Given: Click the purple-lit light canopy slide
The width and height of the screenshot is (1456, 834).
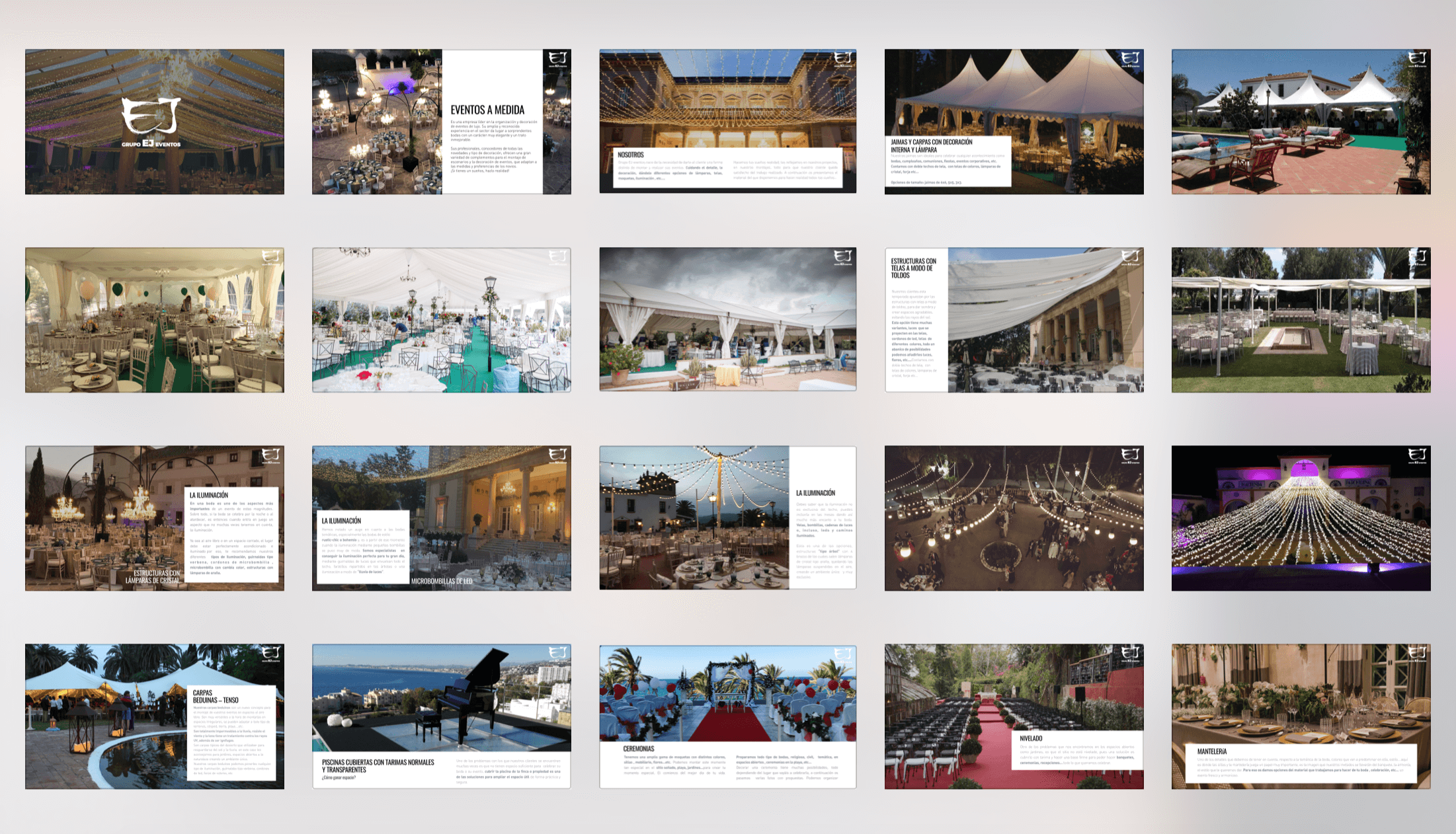Looking at the screenshot, I should (x=1301, y=518).
